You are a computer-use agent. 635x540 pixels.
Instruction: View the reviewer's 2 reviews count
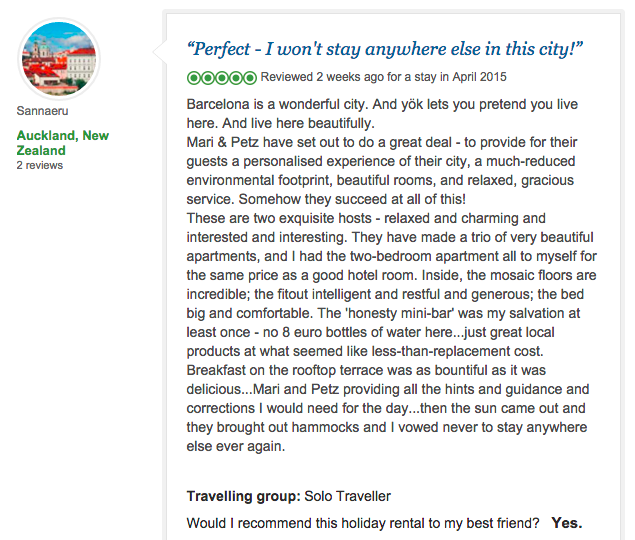[x=40, y=165]
